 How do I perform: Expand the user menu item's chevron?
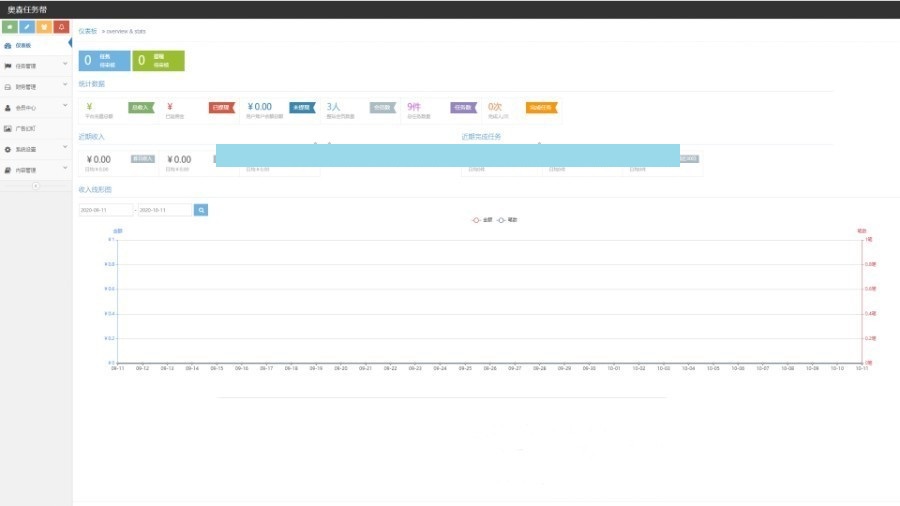coord(65,106)
